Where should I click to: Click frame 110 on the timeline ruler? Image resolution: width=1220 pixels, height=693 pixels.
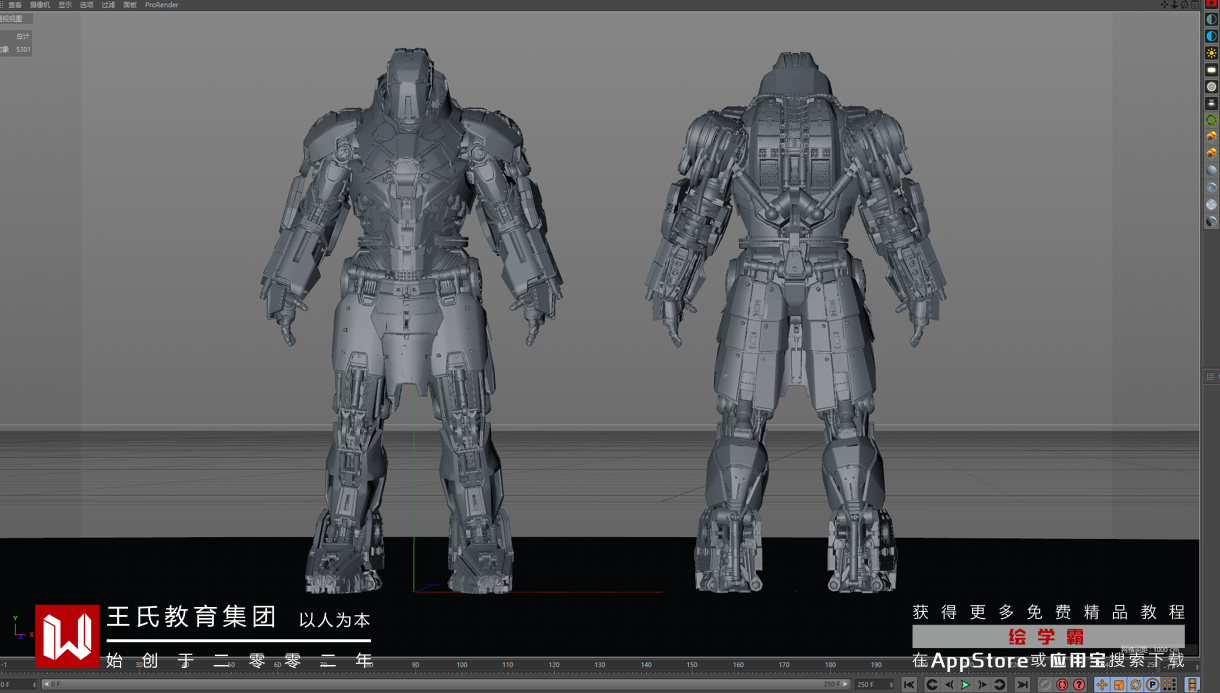pos(508,665)
